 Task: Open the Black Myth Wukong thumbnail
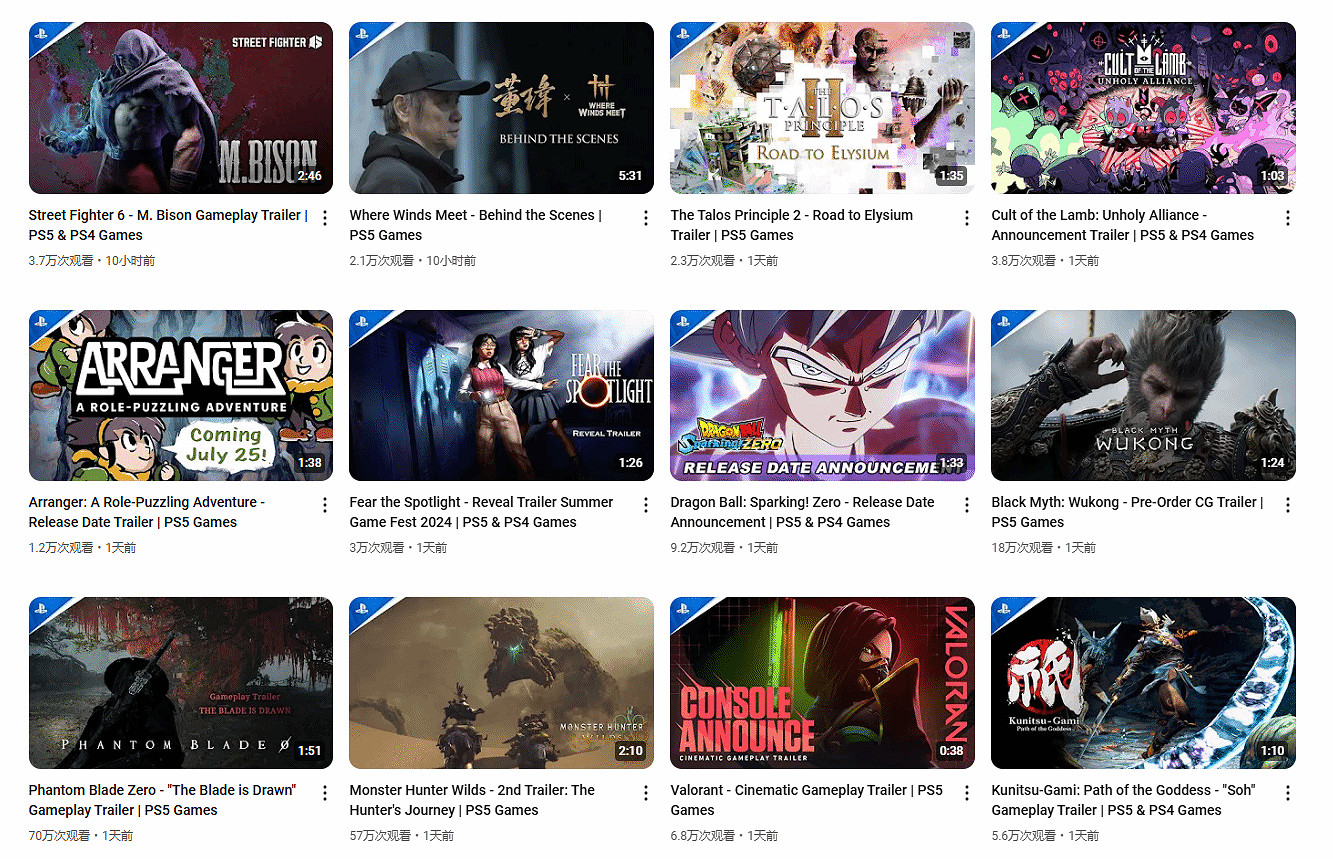pos(1143,395)
